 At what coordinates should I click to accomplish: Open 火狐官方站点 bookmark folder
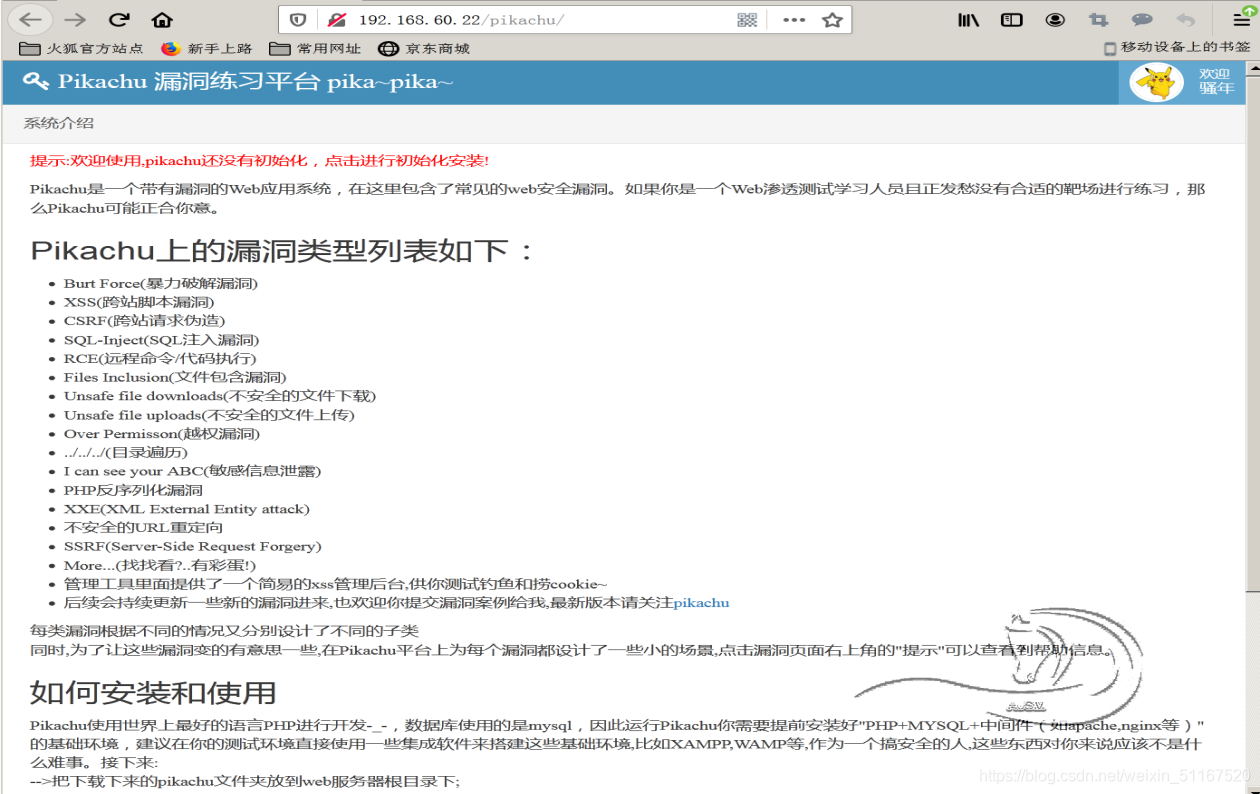[x=81, y=48]
